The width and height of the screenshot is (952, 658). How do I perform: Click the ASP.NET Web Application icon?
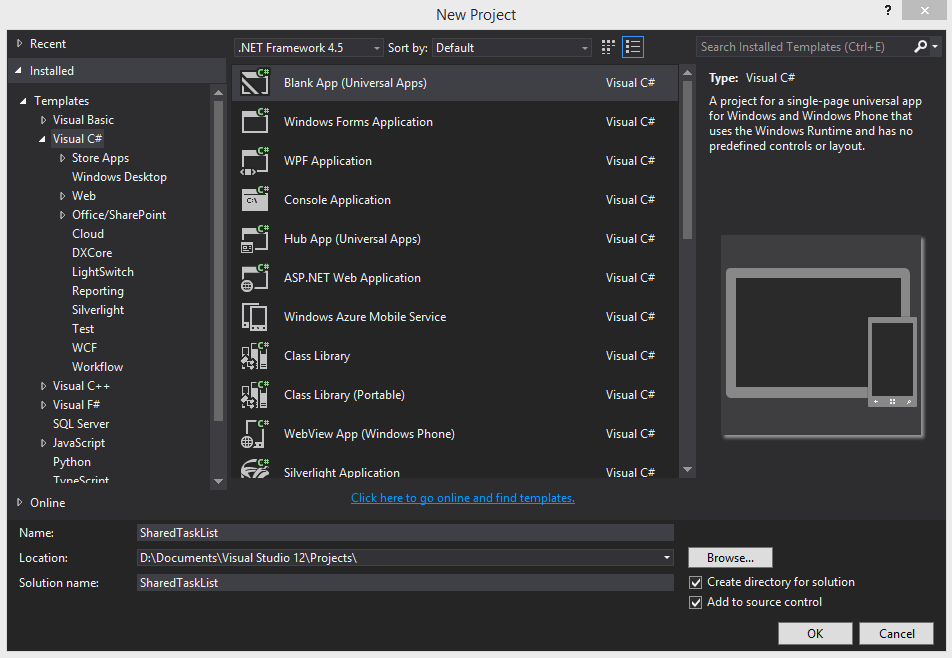click(255, 277)
